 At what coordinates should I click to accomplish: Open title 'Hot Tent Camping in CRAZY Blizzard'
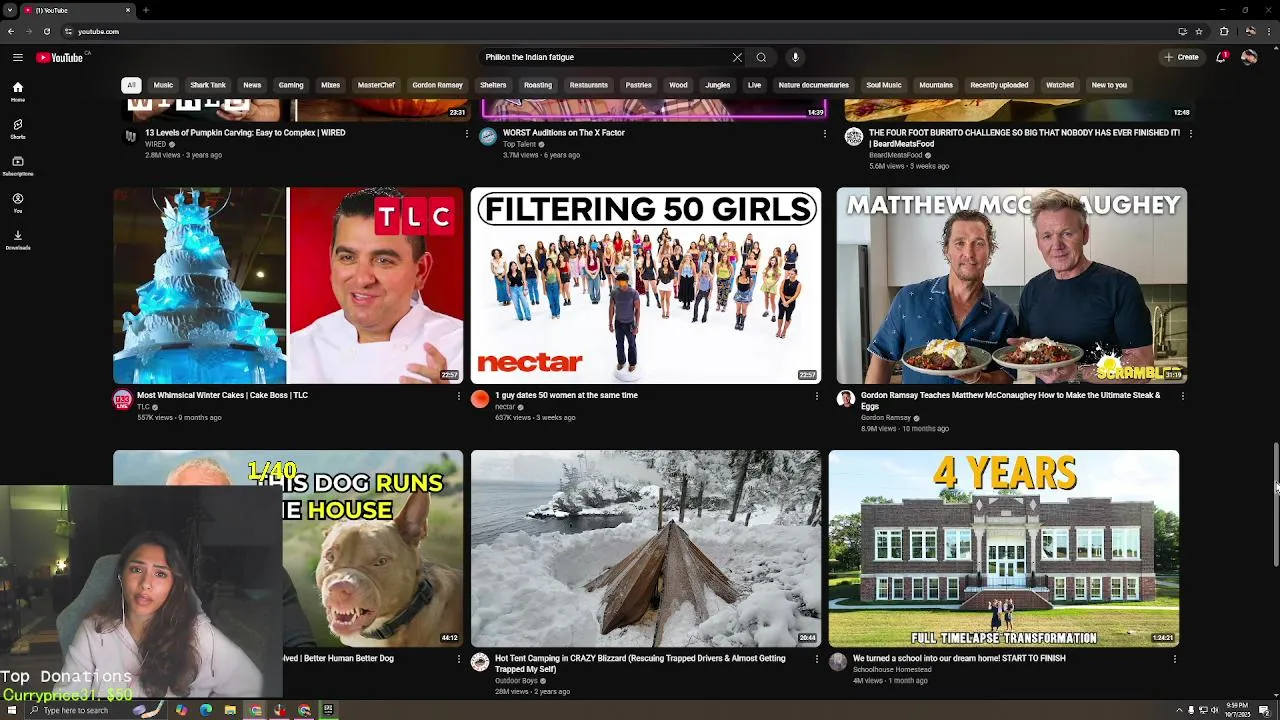coord(640,663)
